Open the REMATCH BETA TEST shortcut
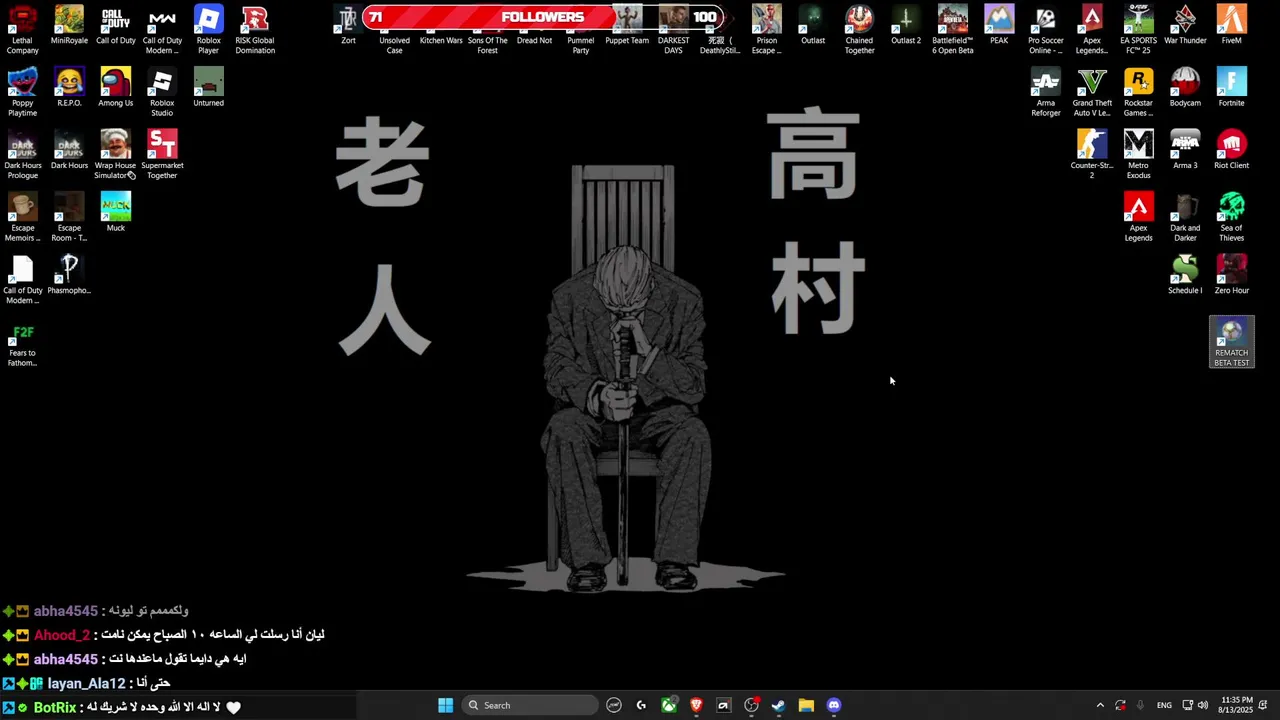Image resolution: width=1280 pixels, height=720 pixels. 1231,342
